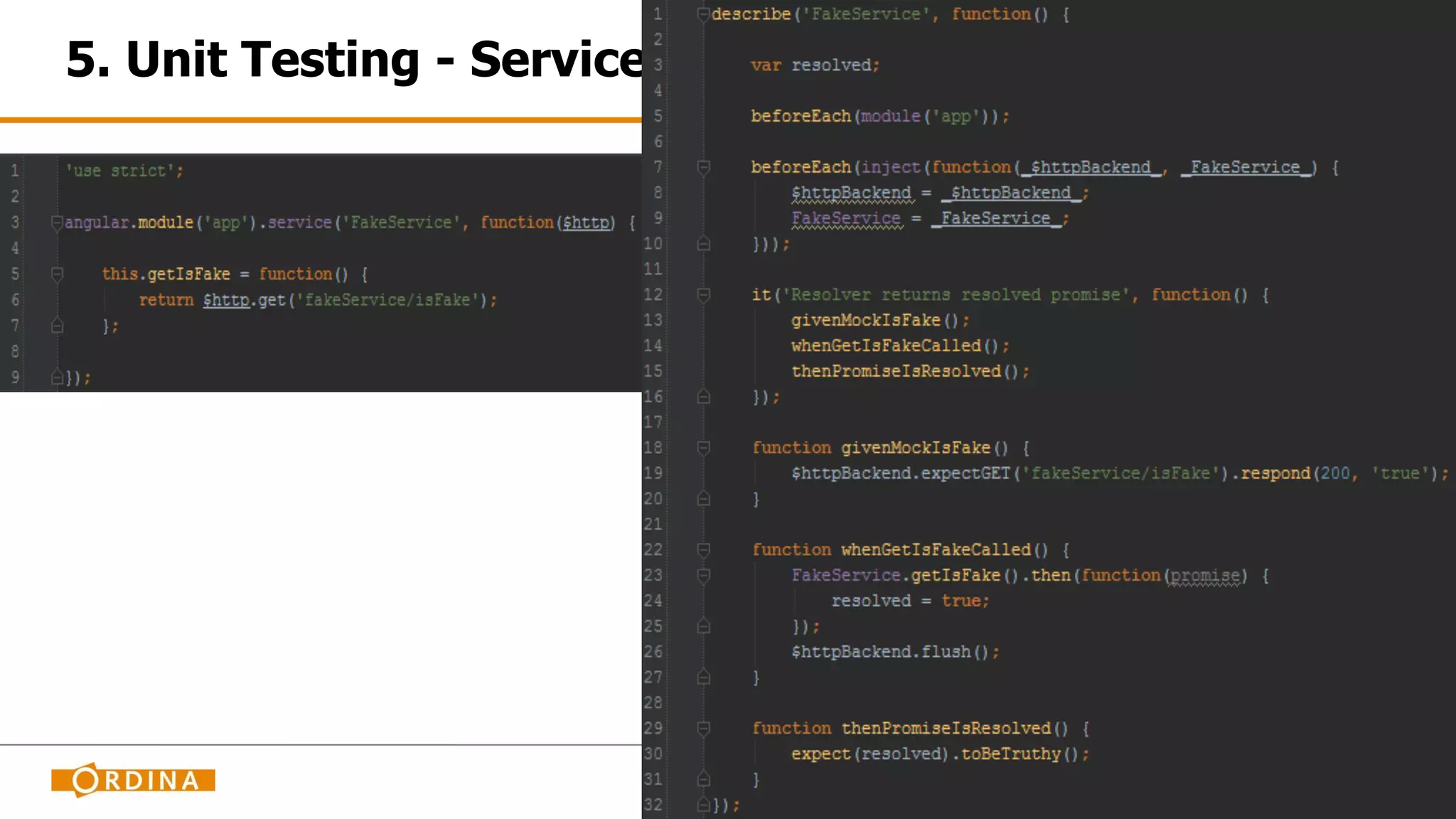Collapse the describe block fold marker on line 1
This screenshot has height=819, width=1456.
coord(703,14)
